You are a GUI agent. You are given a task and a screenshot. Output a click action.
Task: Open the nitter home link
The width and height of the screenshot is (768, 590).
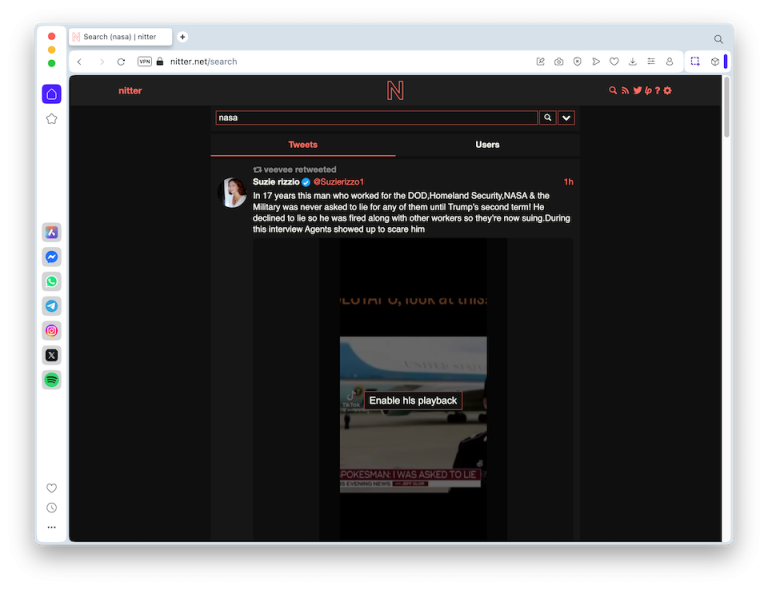click(x=130, y=91)
